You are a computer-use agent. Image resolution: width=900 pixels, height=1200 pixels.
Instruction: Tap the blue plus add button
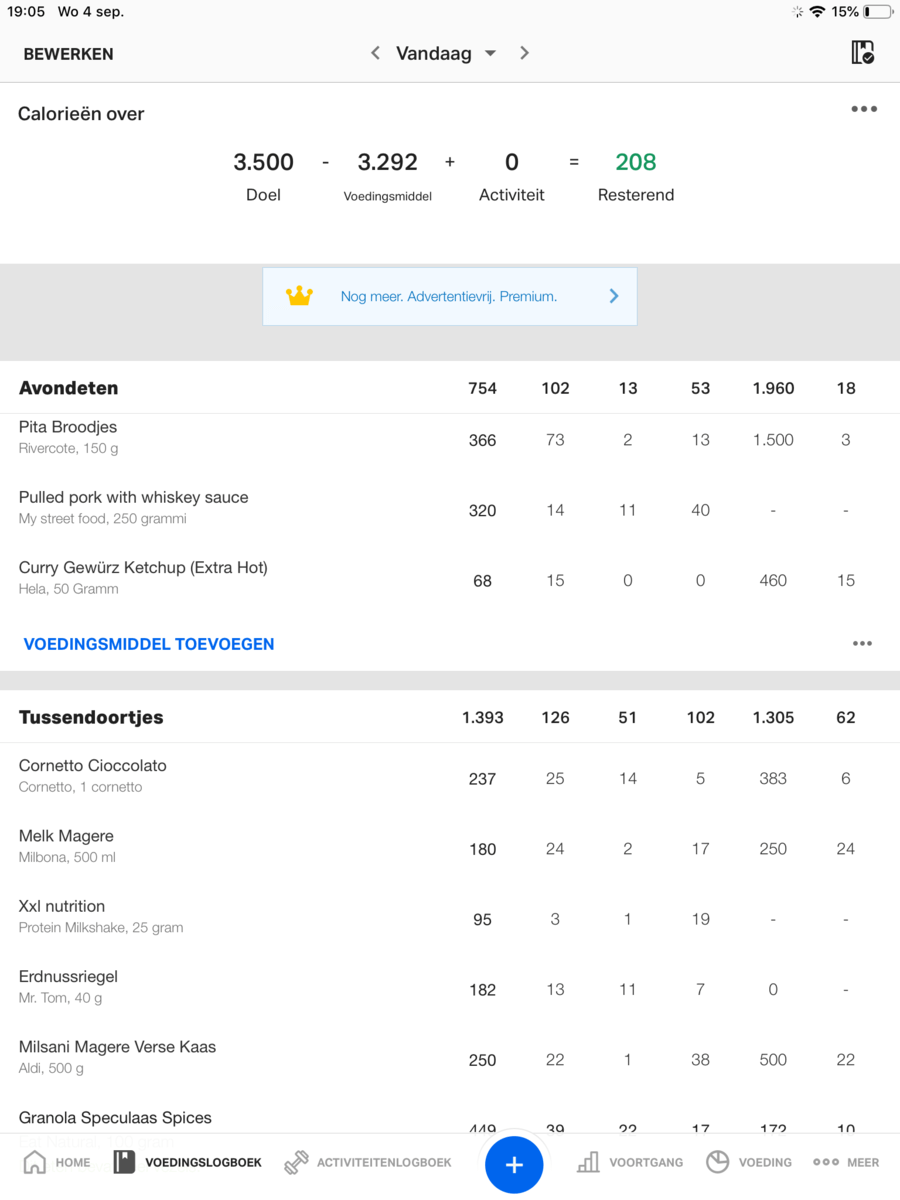pos(514,1165)
